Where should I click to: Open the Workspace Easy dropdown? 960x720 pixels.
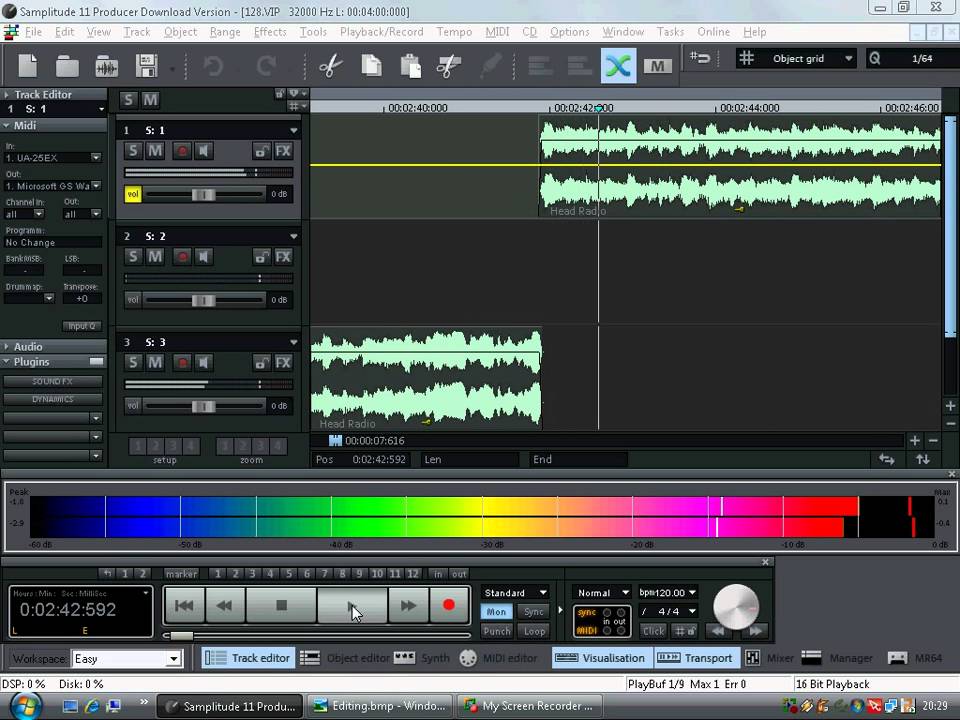(x=174, y=659)
